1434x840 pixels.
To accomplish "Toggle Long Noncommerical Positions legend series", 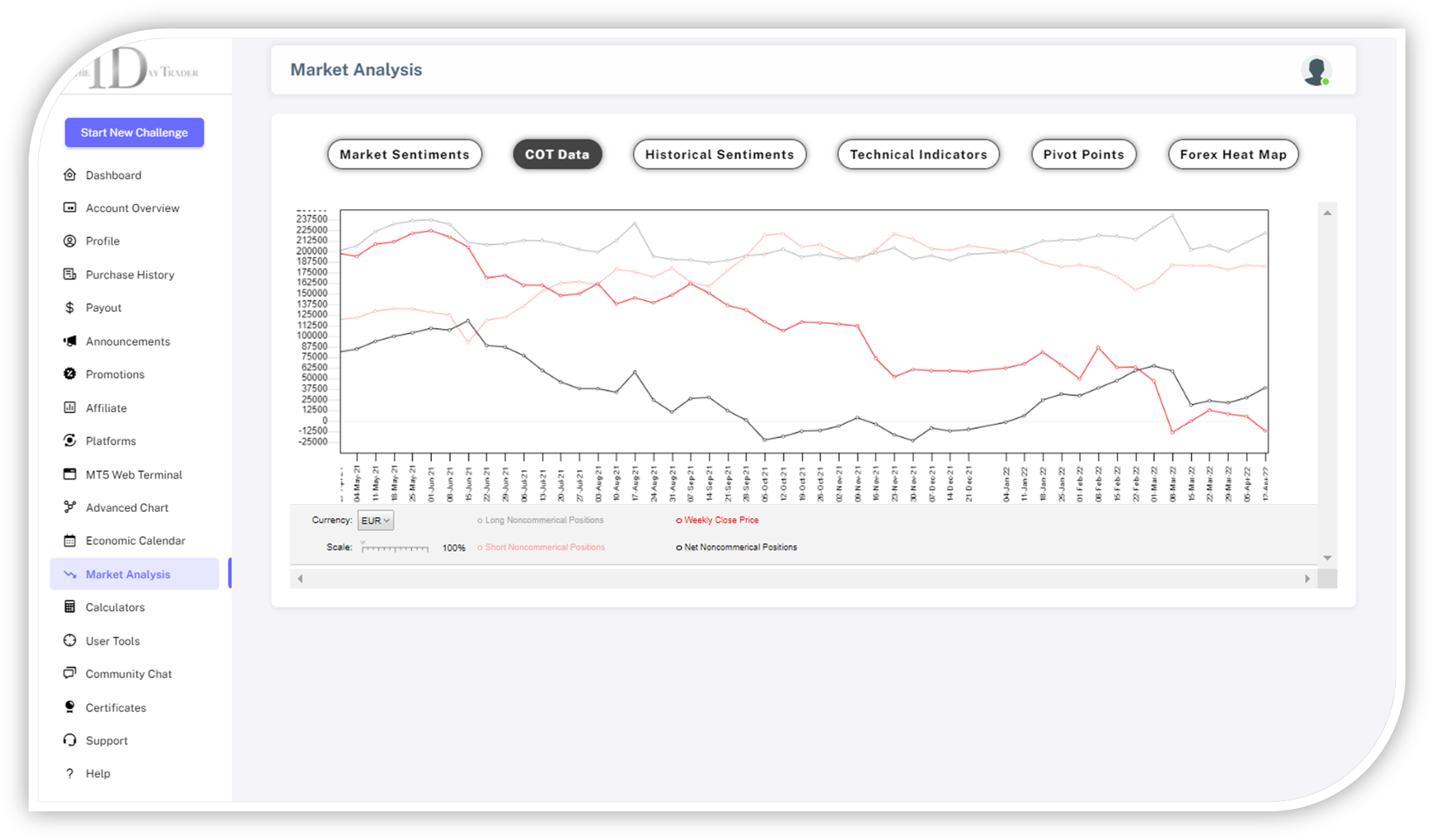I will 544,520.
